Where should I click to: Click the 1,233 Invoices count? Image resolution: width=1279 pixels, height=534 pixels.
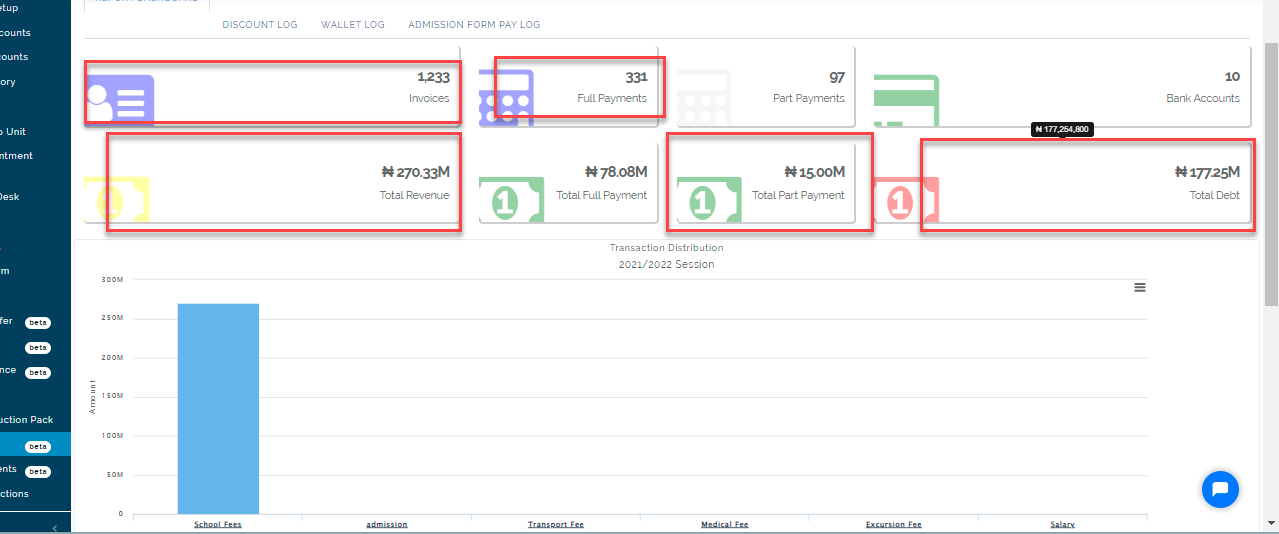click(x=433, y=77)
